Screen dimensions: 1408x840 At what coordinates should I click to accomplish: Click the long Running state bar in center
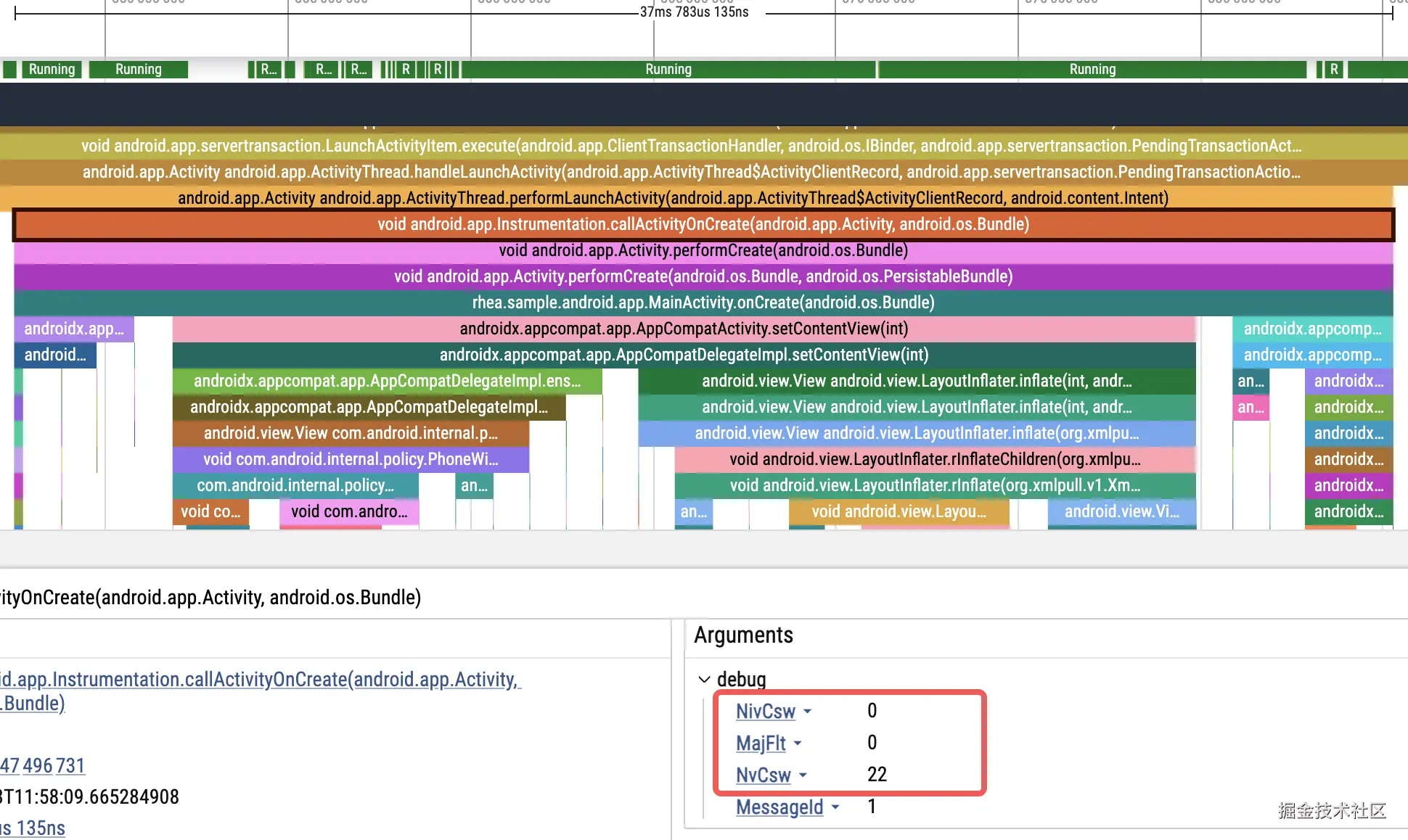click(x=668, y=70)
